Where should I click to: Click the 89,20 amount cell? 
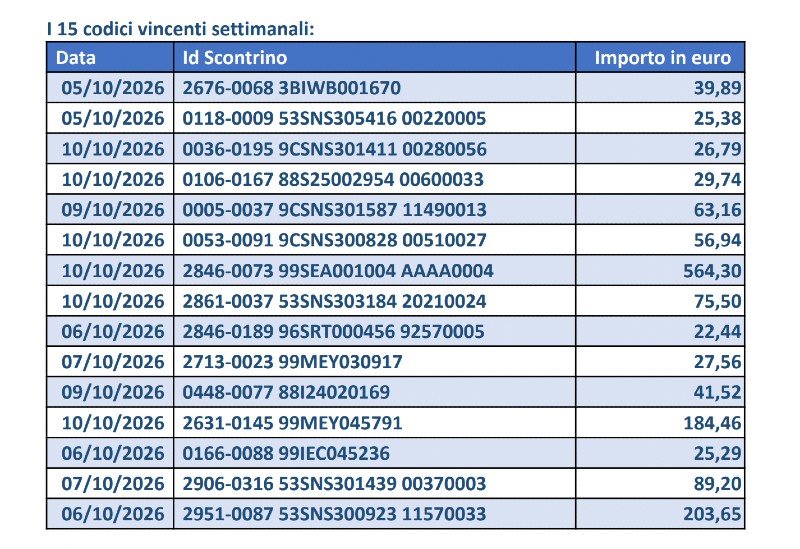[660, 483]
